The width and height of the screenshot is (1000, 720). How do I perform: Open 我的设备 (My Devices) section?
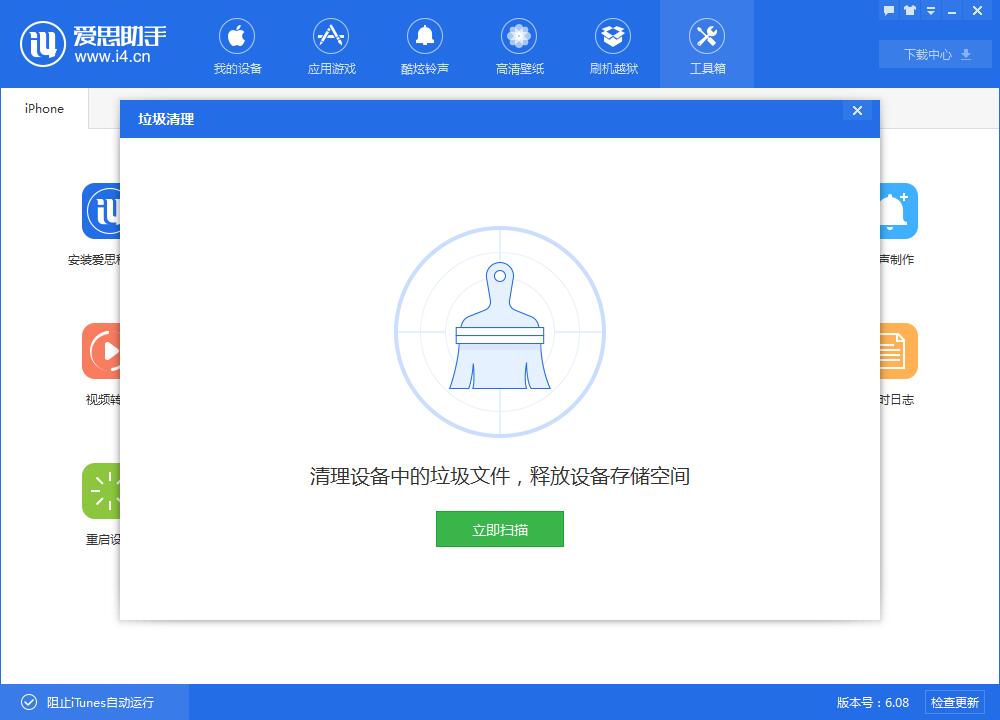point(236,45)
